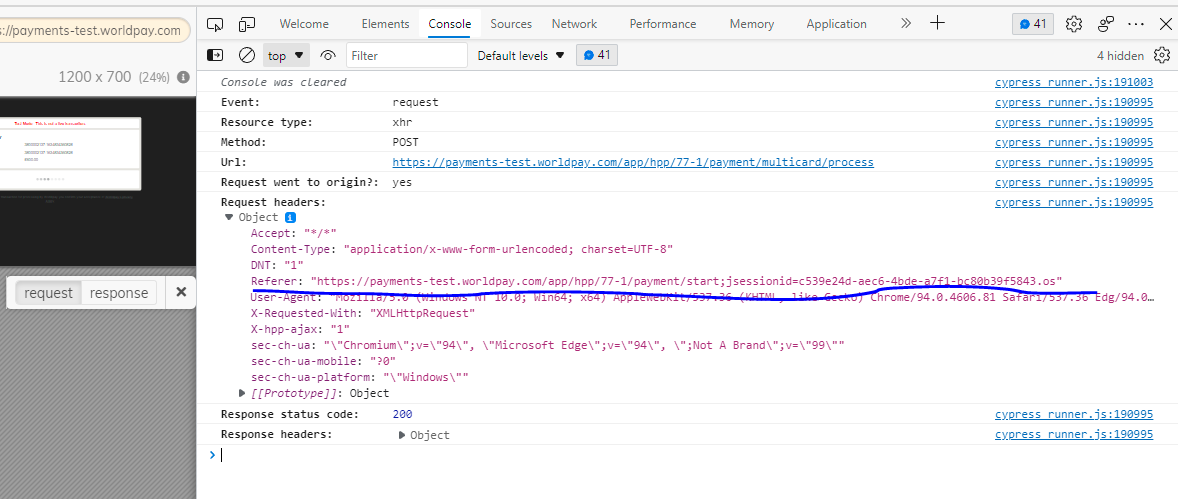Toggle console sidebar panel icon

(x=215, y=55)
